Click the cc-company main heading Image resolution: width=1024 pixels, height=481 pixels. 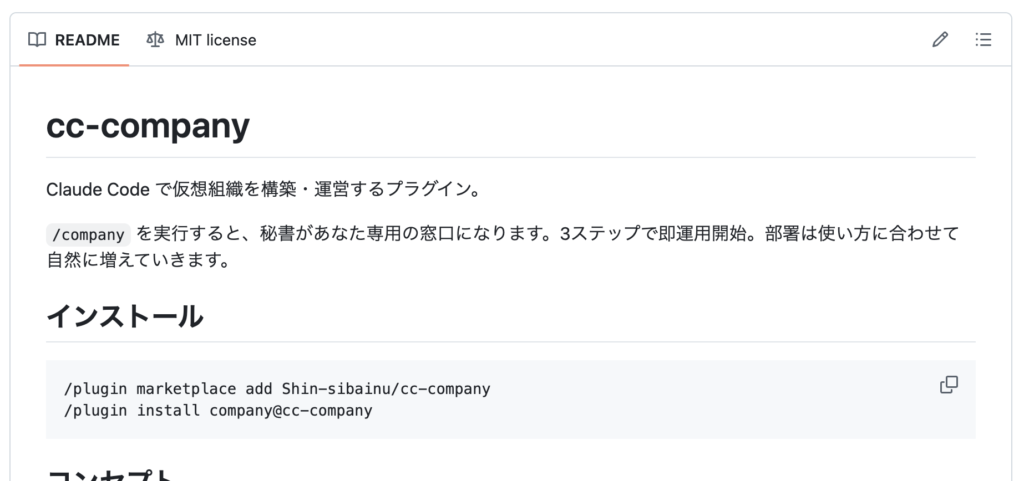tap(147, 127)
